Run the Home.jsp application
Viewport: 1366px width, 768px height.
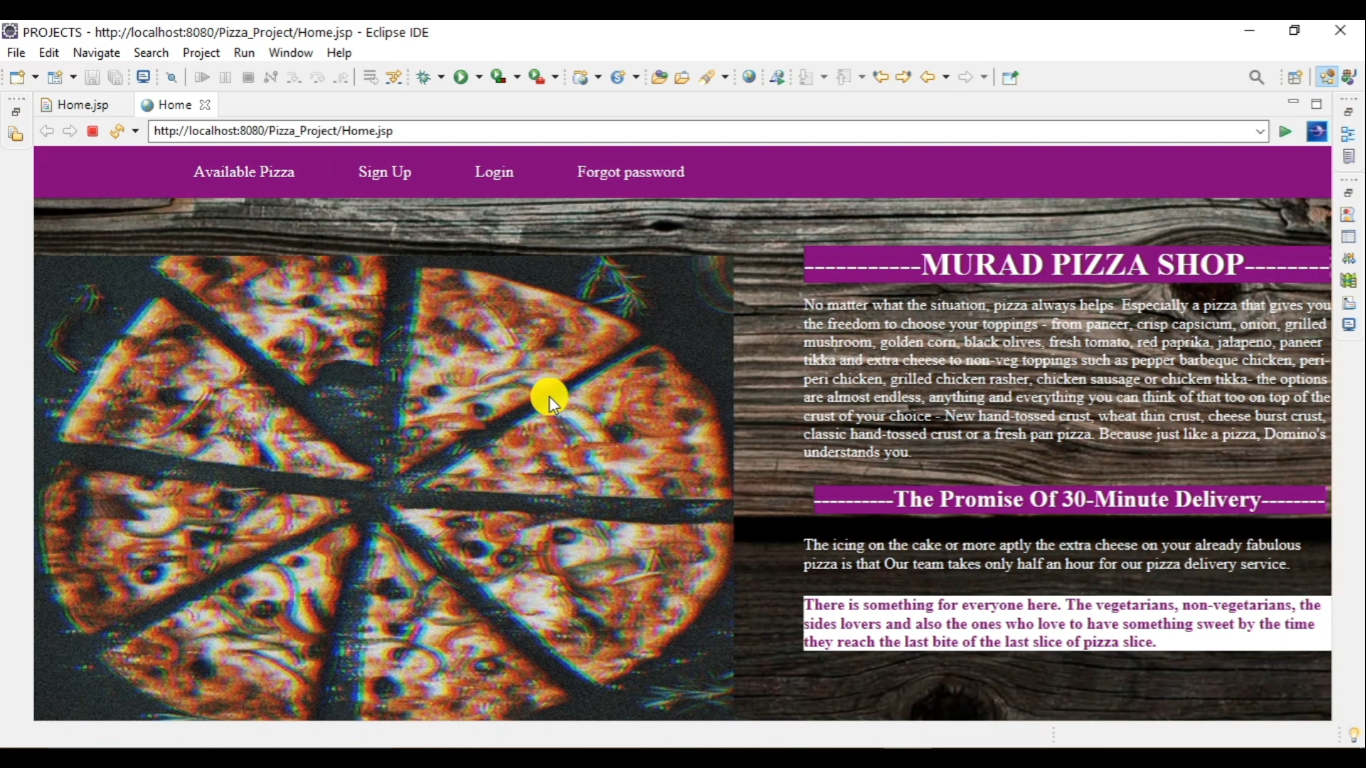coord(462,77)
